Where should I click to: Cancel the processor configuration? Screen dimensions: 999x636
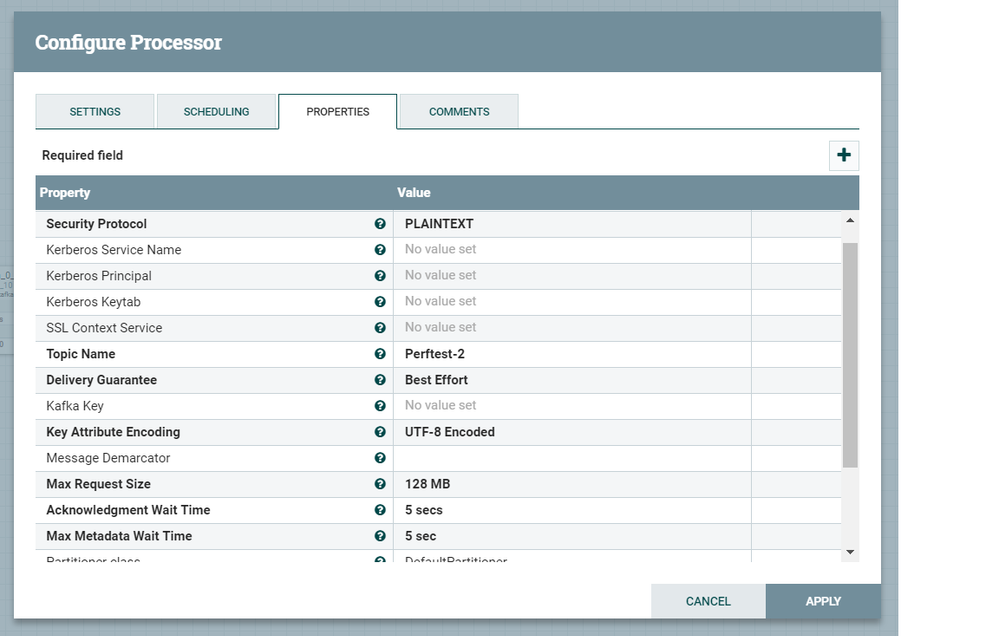click(x=707, y=601)
